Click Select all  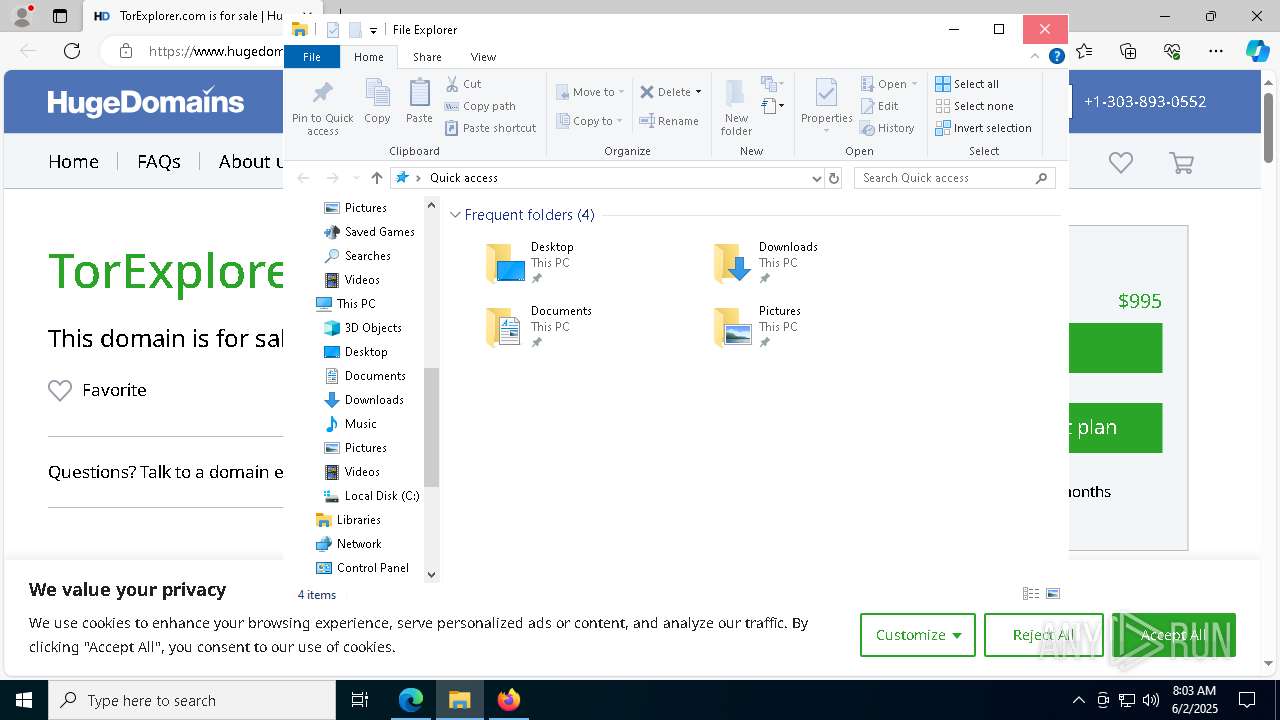[x=967, y=84]
